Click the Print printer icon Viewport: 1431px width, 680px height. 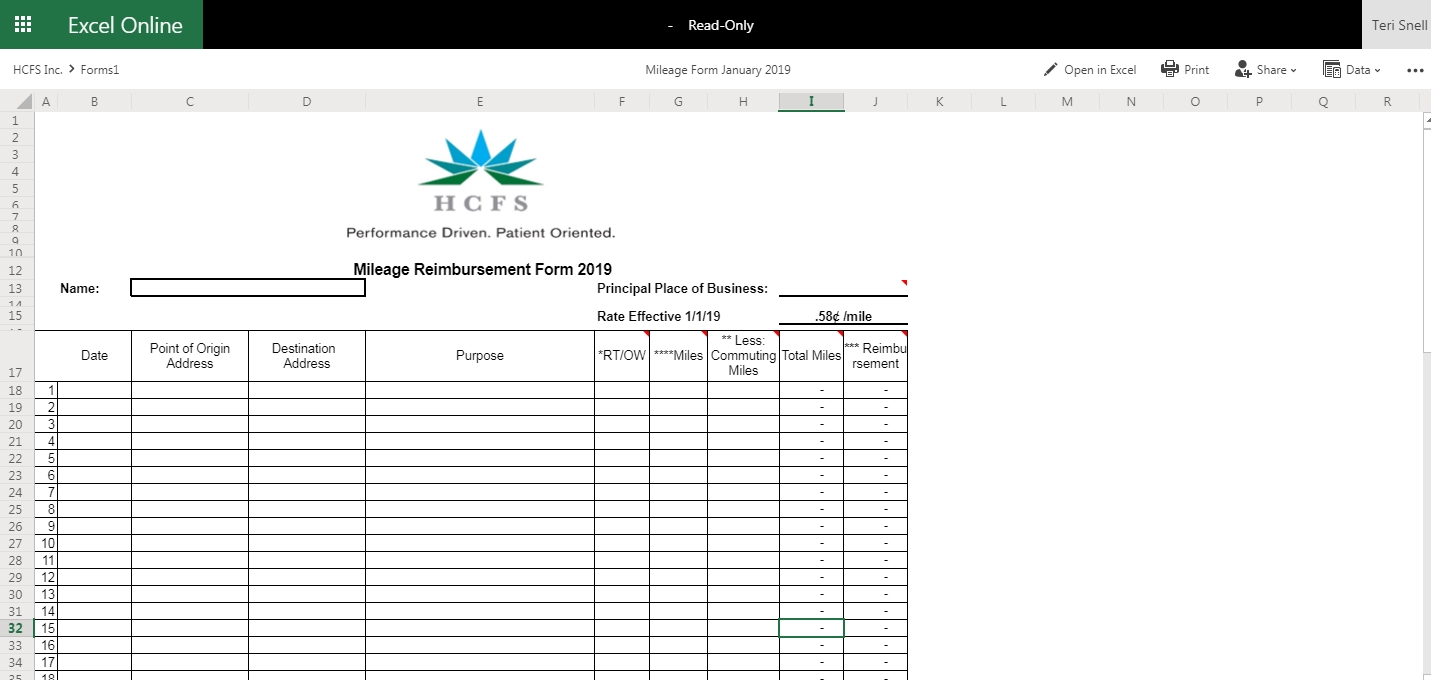(x=1169, y=69)
